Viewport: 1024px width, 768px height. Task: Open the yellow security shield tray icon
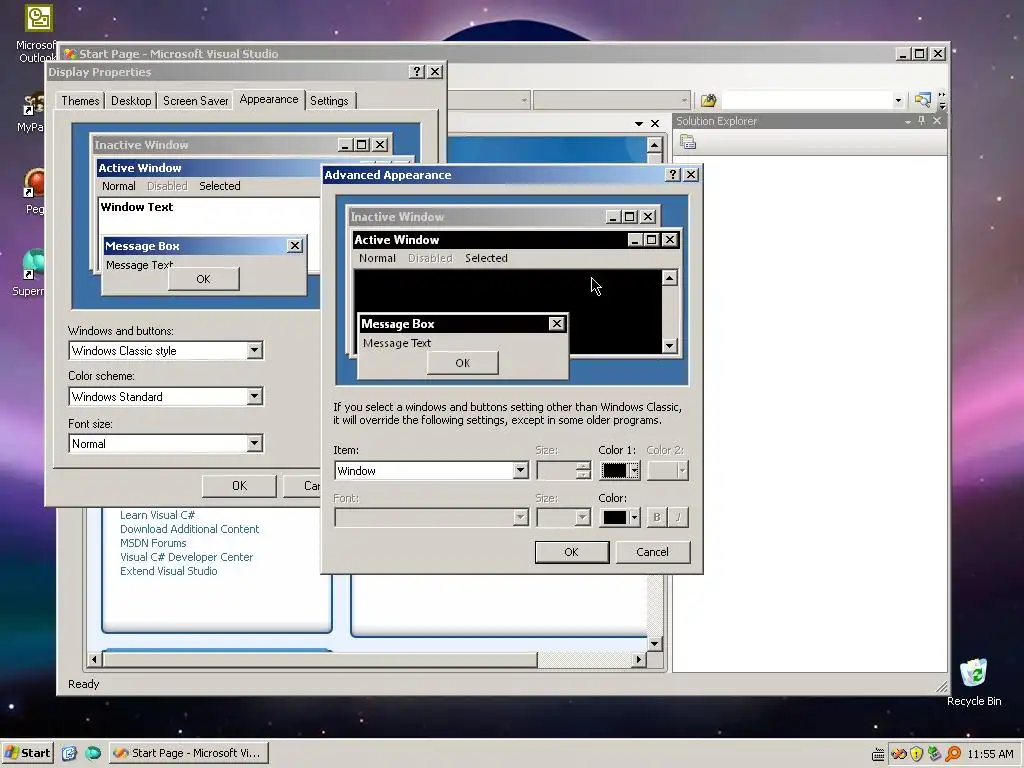click(x=916, y=754)
